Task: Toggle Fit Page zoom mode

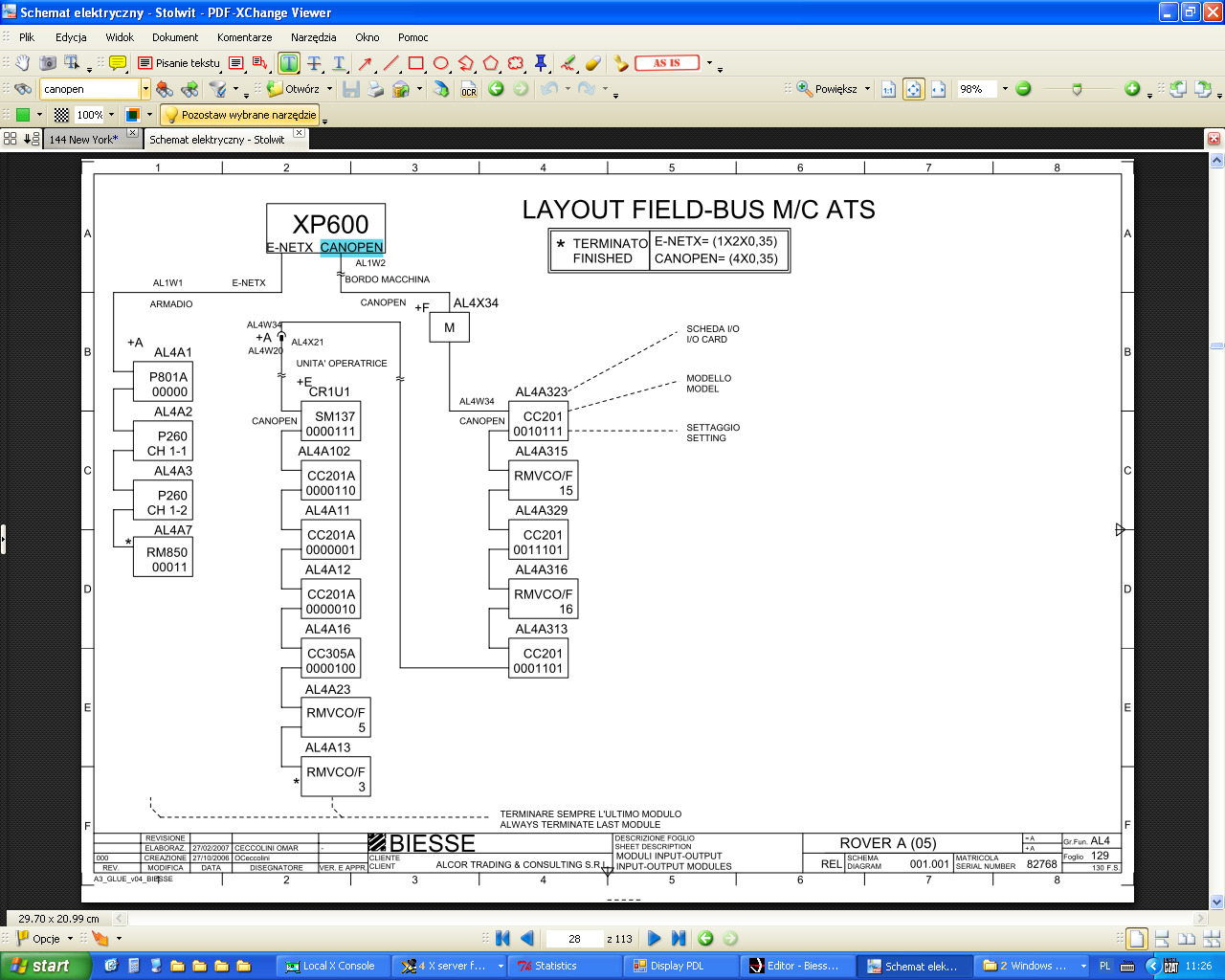Action: [x=914, y=89]
